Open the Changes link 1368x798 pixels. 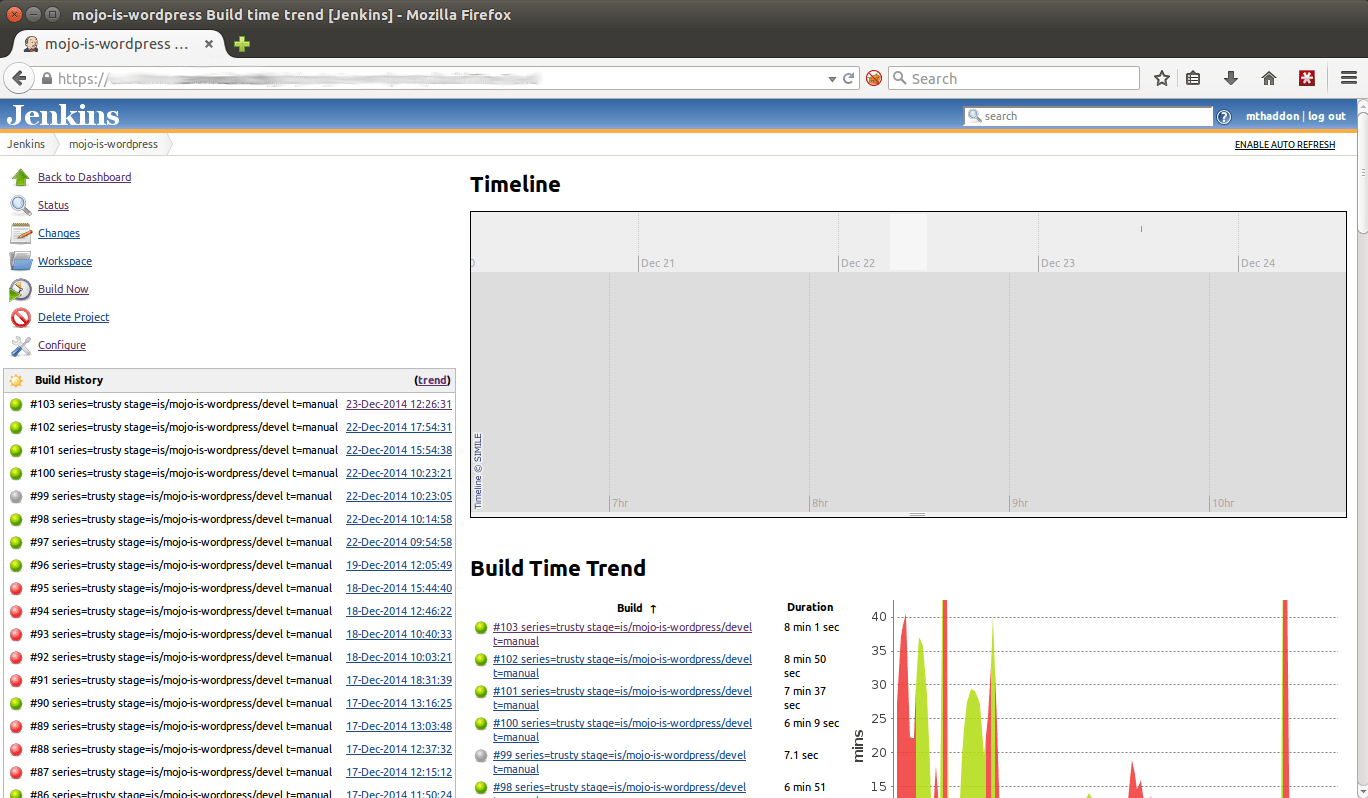coord(59,233)
